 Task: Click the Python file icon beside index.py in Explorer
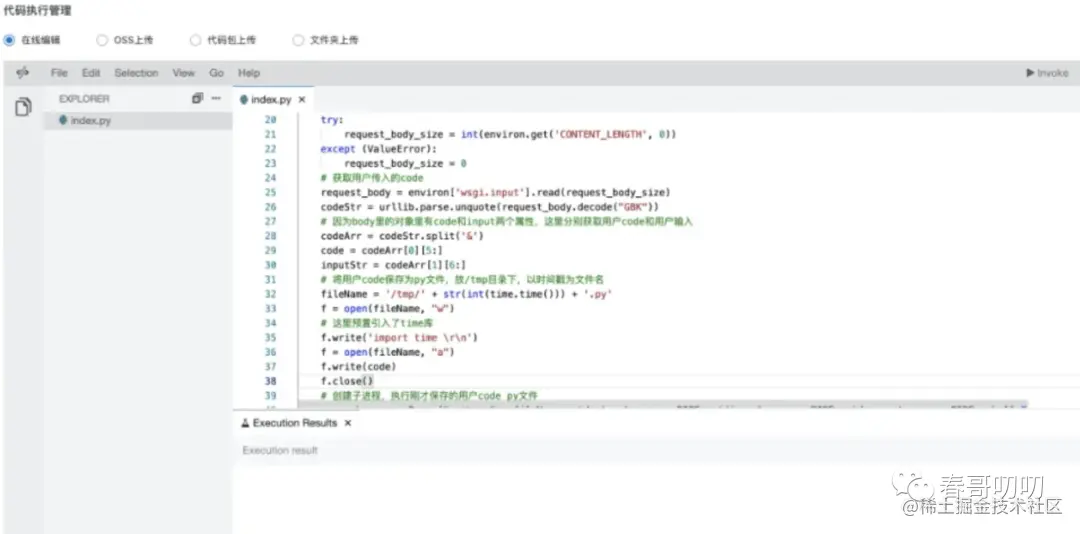coord(63,121)
